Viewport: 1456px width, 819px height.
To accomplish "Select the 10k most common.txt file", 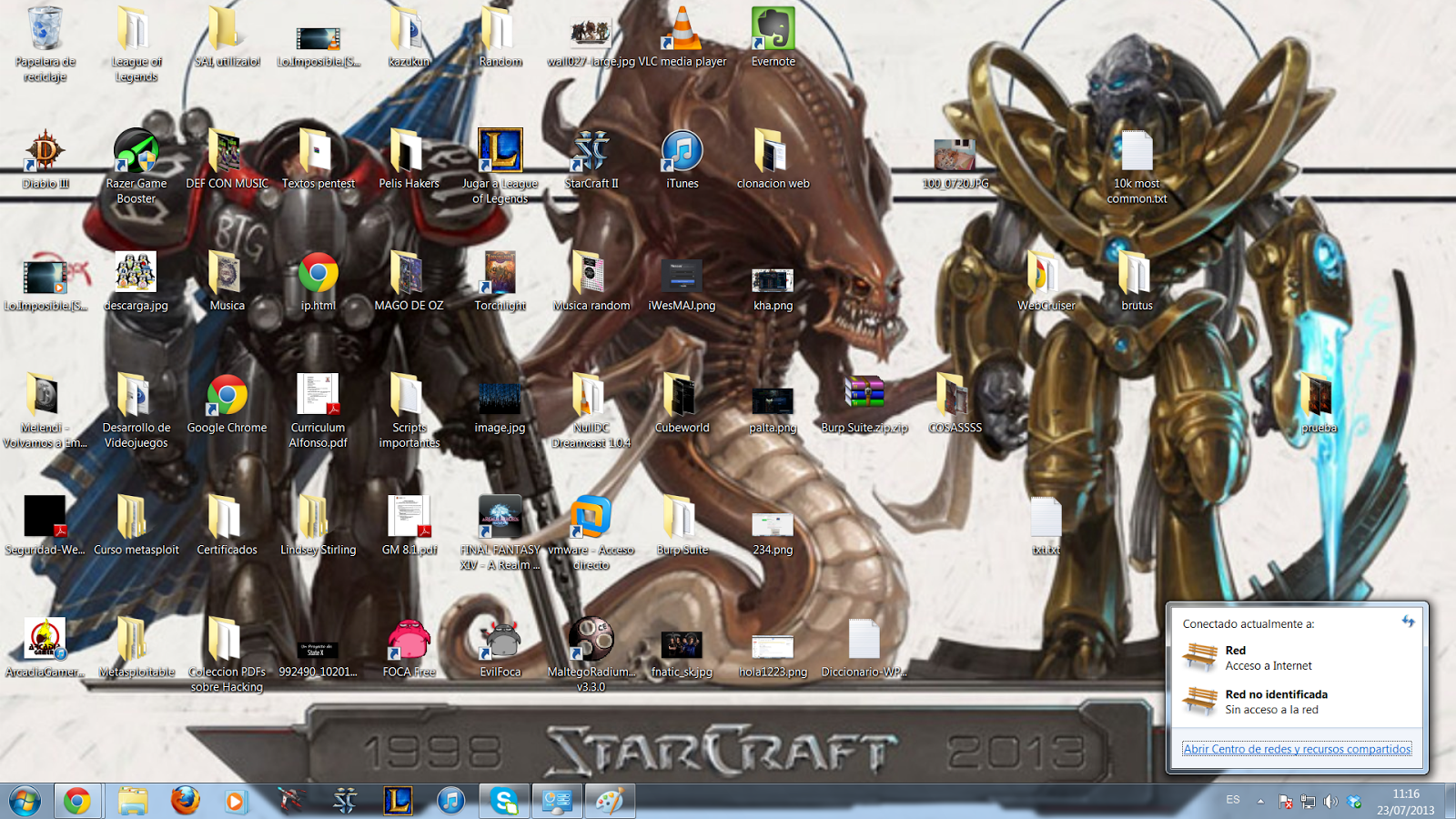I will [1137, 166].
